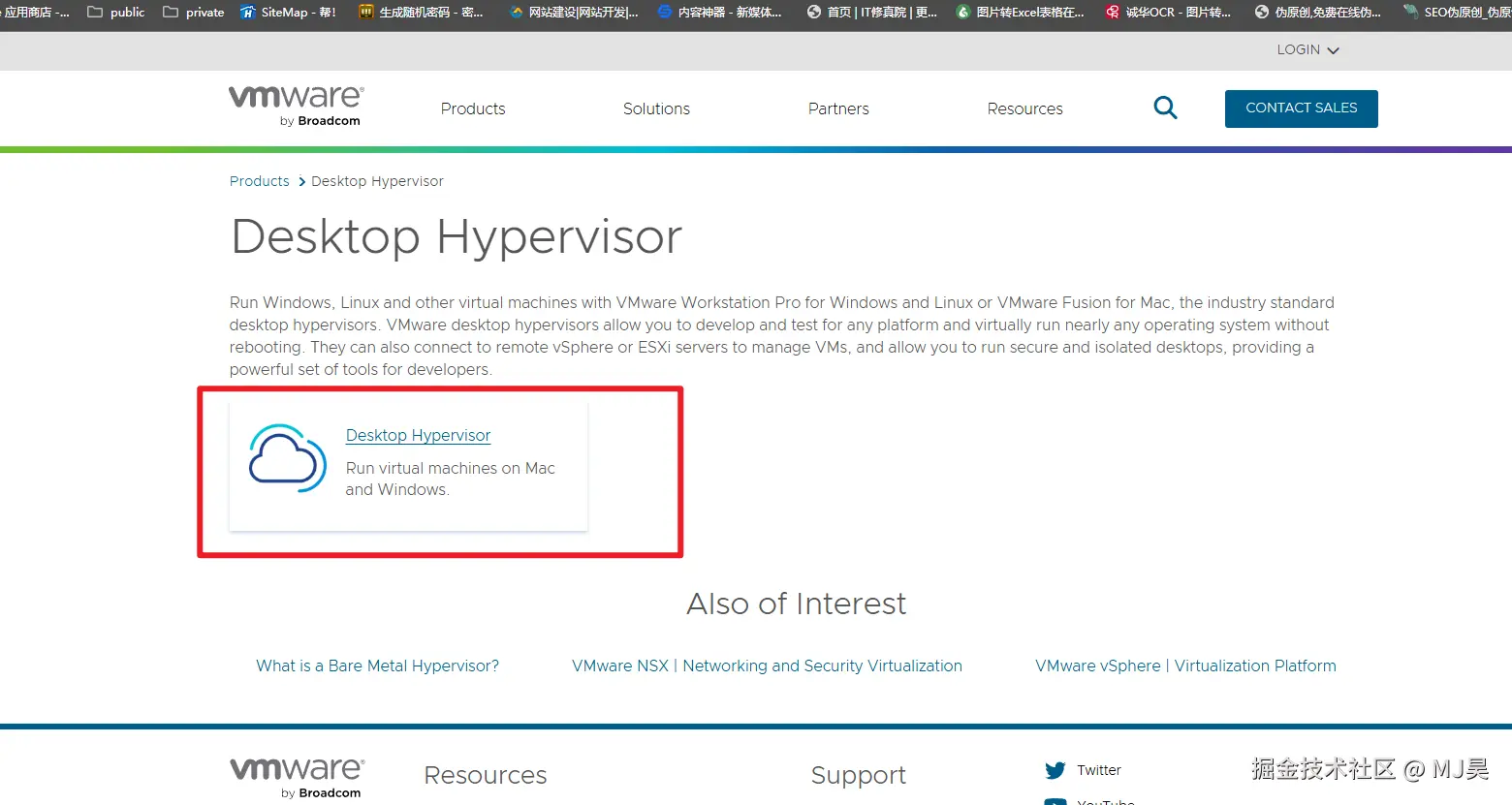Viewport: 1512px width, 805px height.
Task: Open the 应用商店 bookmark
Action: tap(35, 12)
